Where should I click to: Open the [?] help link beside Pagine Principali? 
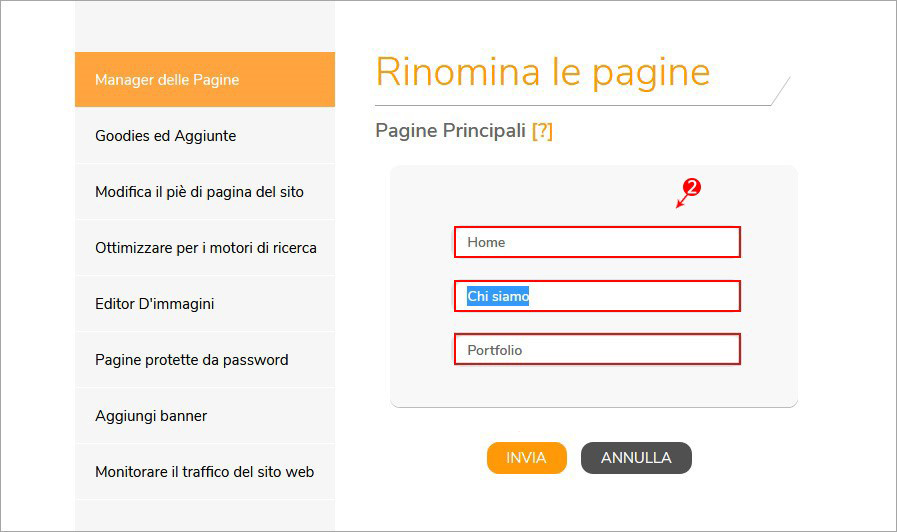coord(542,131)
